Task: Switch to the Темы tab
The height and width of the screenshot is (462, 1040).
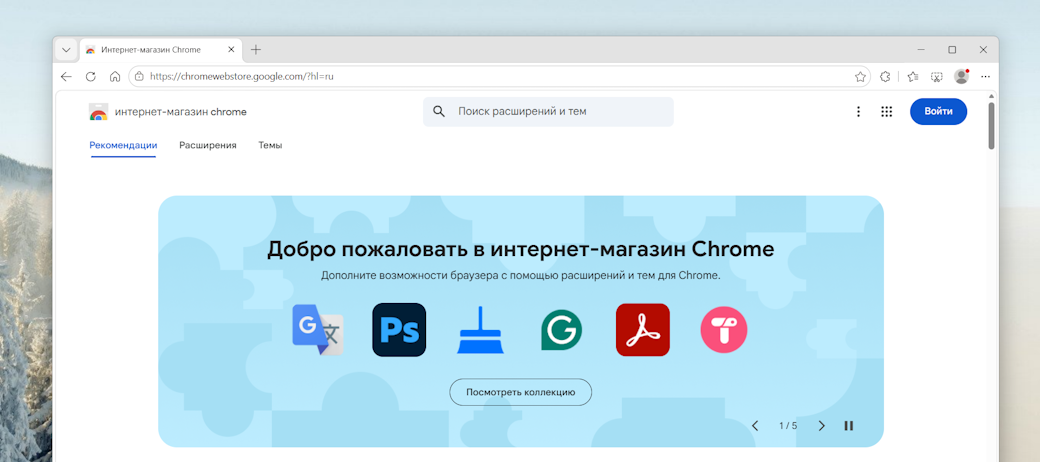Action: click(x=270, y=145)
